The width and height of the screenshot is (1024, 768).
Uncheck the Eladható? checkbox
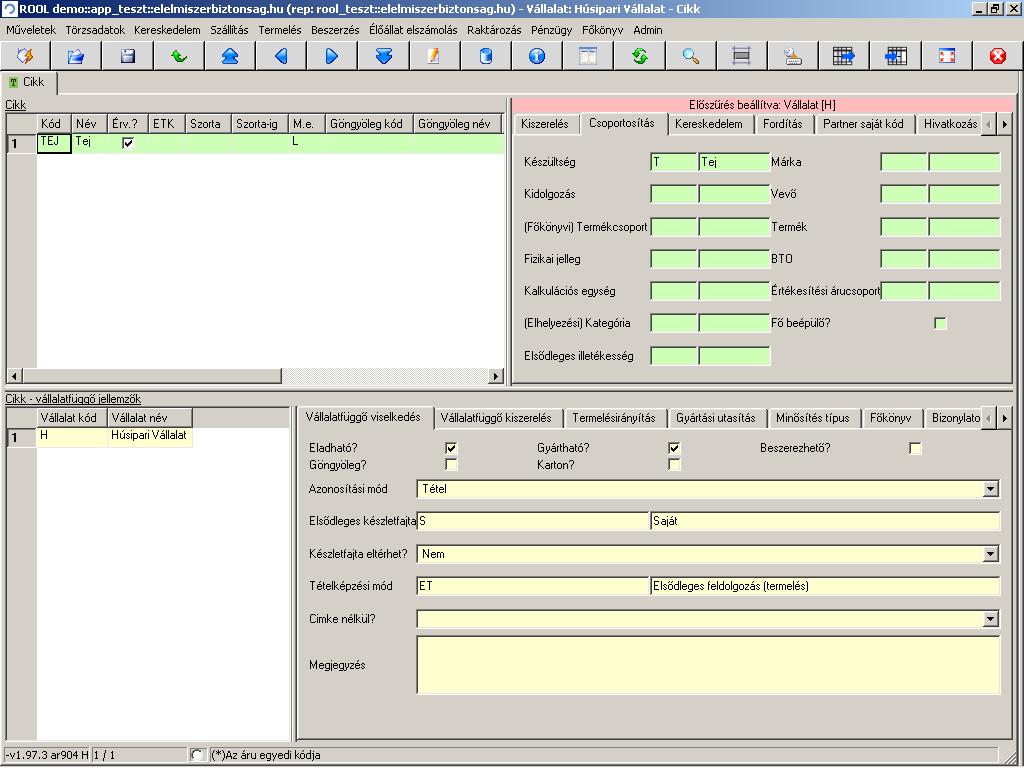pyautogui.click(x=451, y=448)
